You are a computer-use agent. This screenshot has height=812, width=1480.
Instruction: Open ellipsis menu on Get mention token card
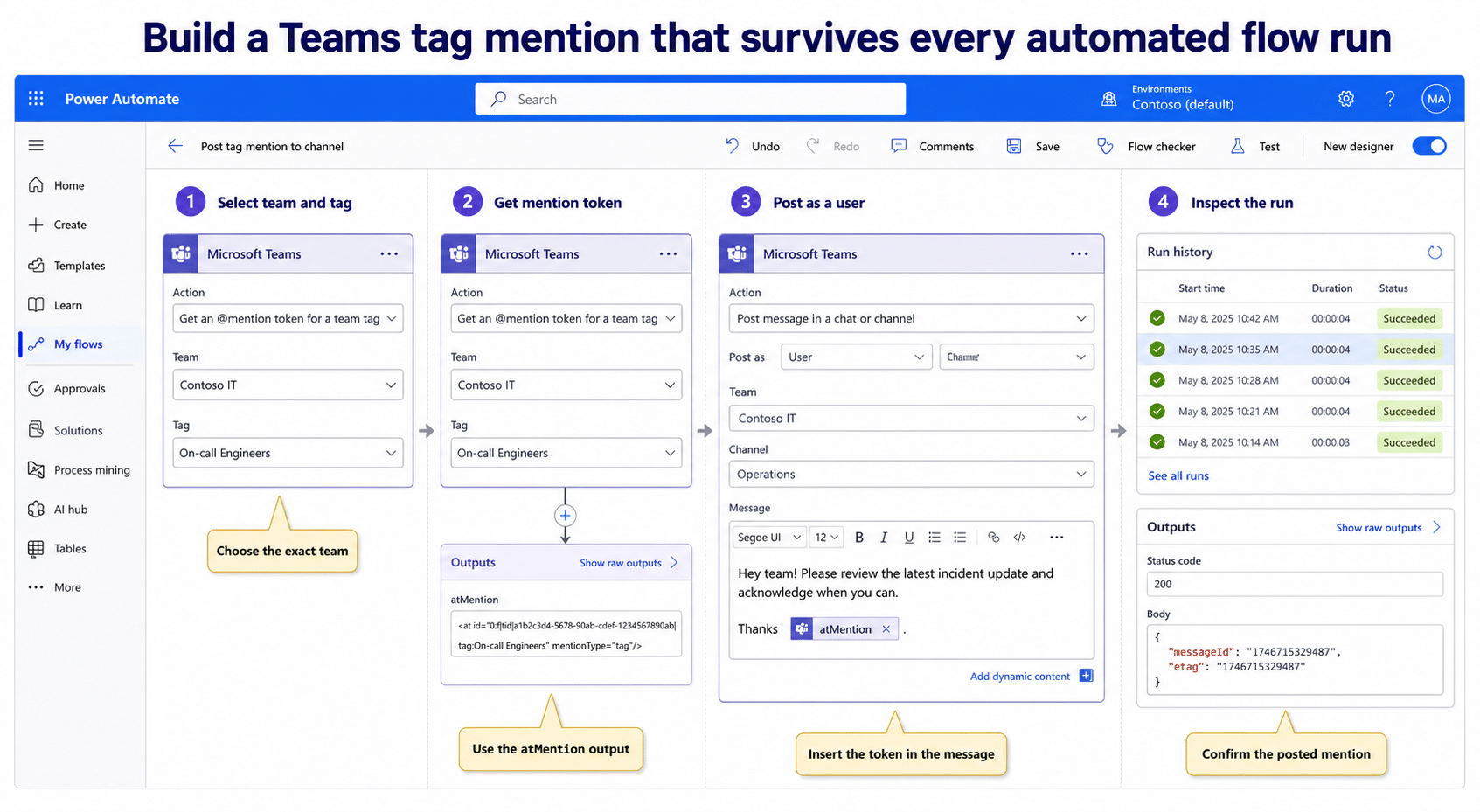(668, 253)
